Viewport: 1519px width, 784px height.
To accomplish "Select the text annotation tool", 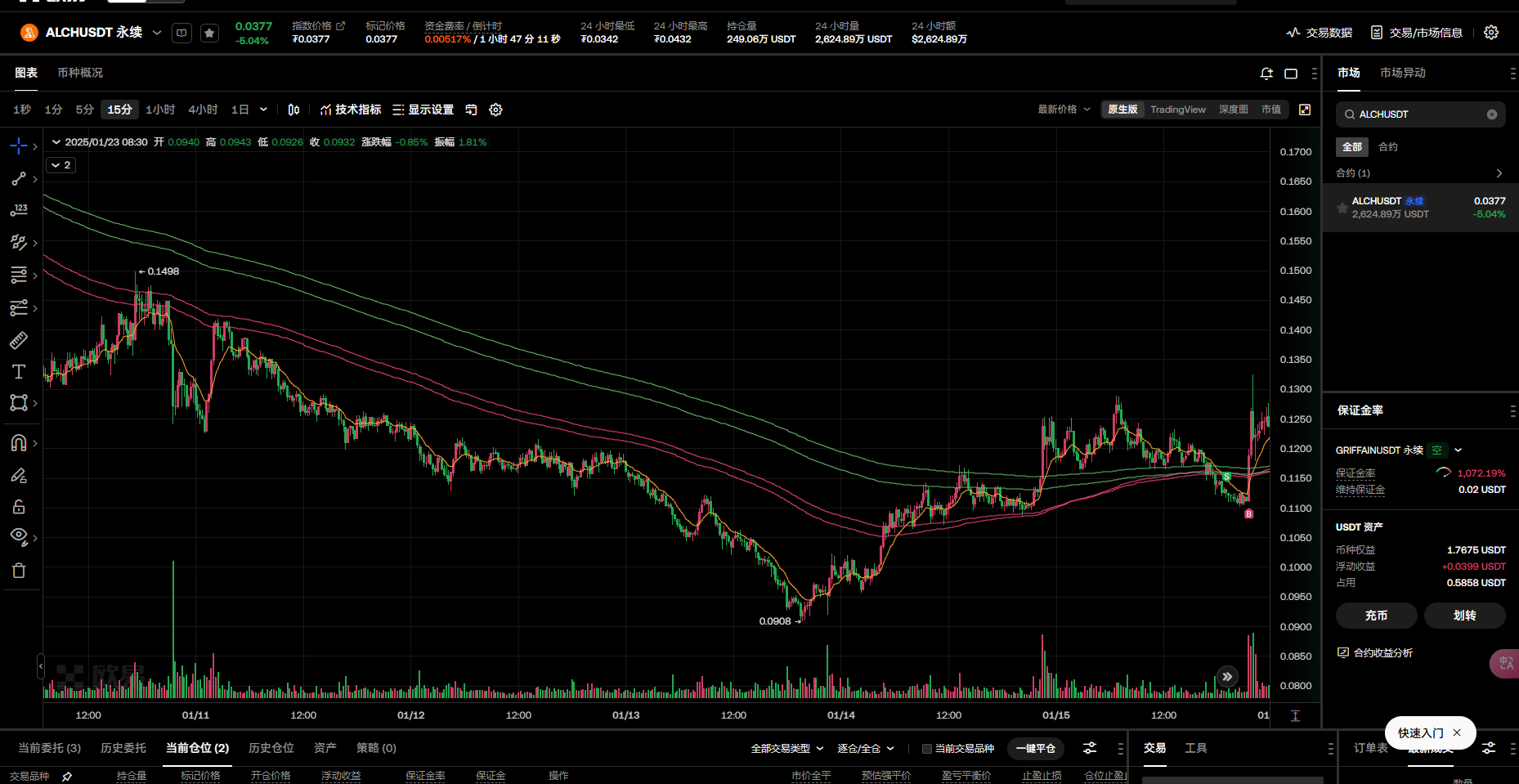I will (18, 372).
